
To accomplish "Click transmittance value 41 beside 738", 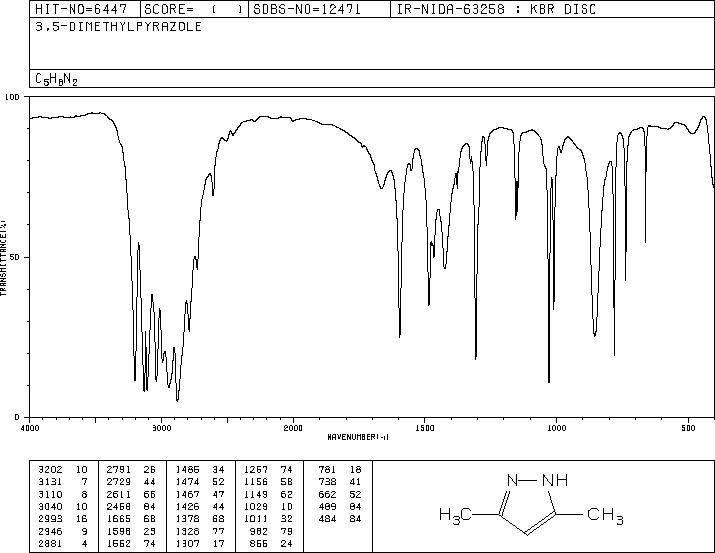I will [x=355, y=482].
